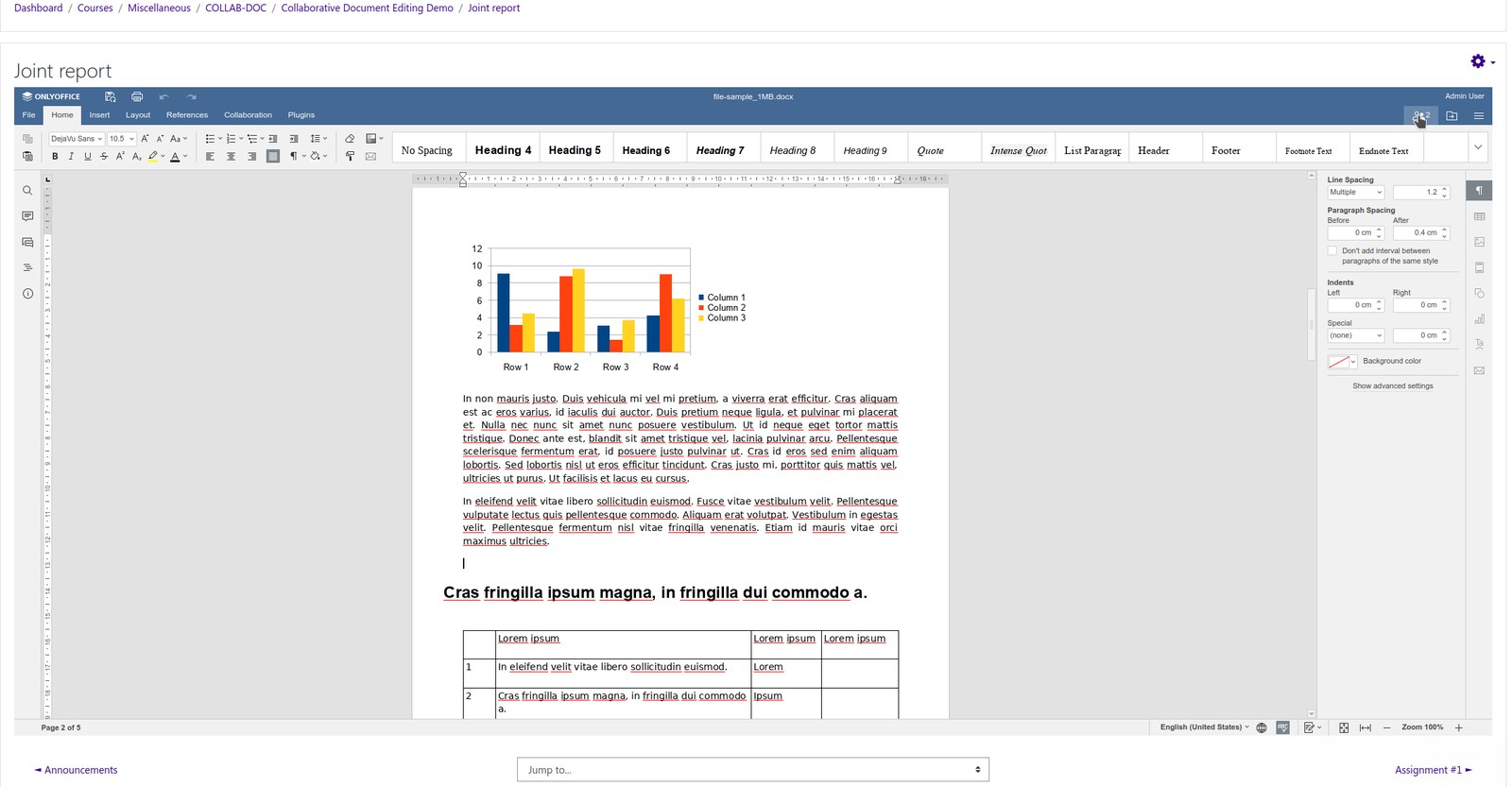Switch to the Plugins tab

pos(301,115)
